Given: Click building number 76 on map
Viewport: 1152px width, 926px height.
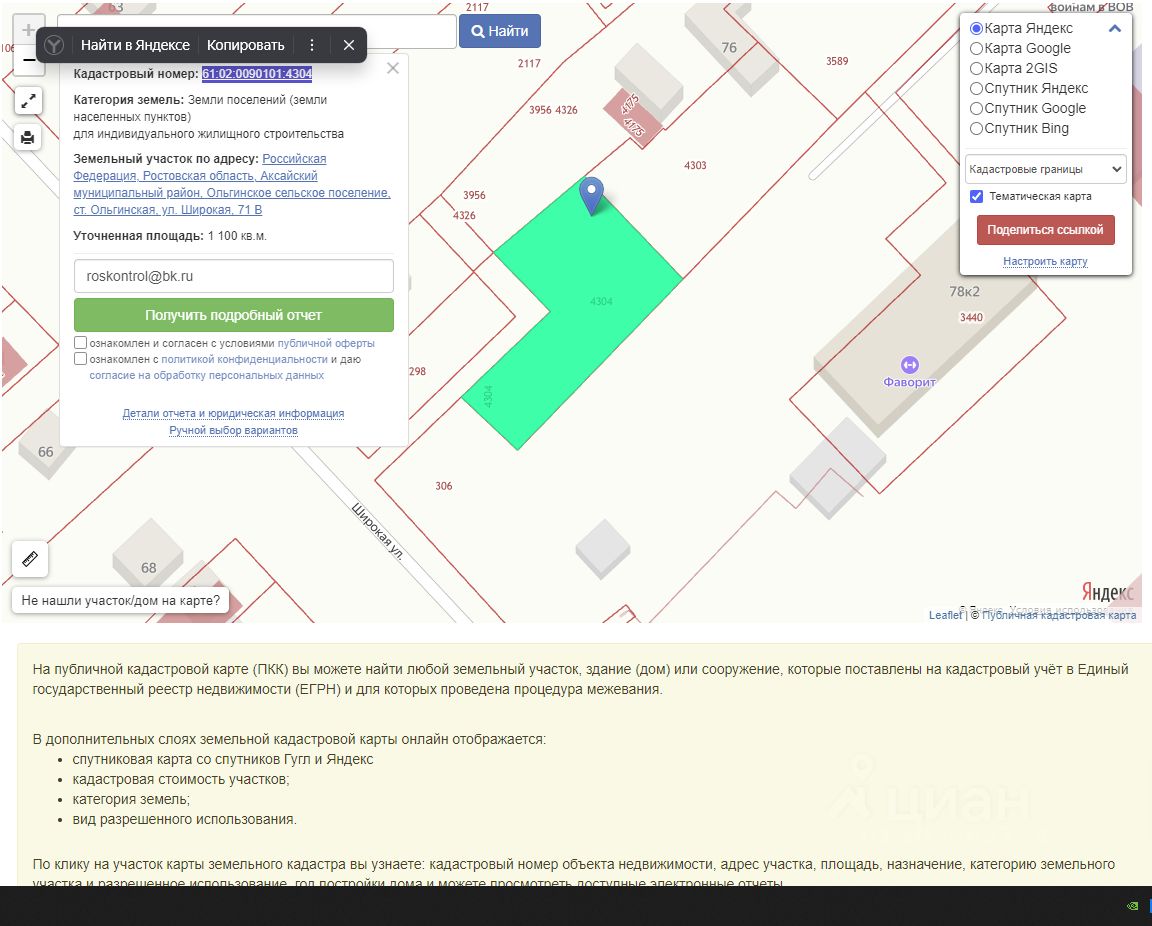Looking at the screenshot, I should (x=729, y=48).
